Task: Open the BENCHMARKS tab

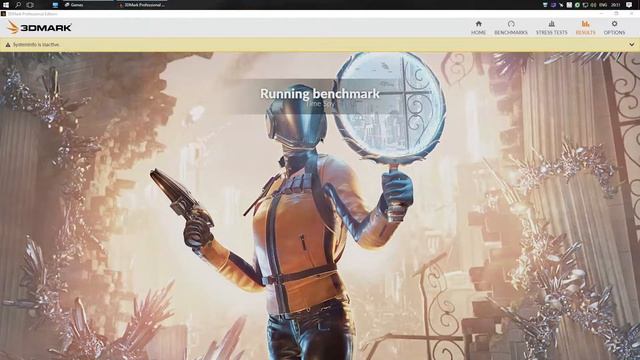Action: coord(511,28)
